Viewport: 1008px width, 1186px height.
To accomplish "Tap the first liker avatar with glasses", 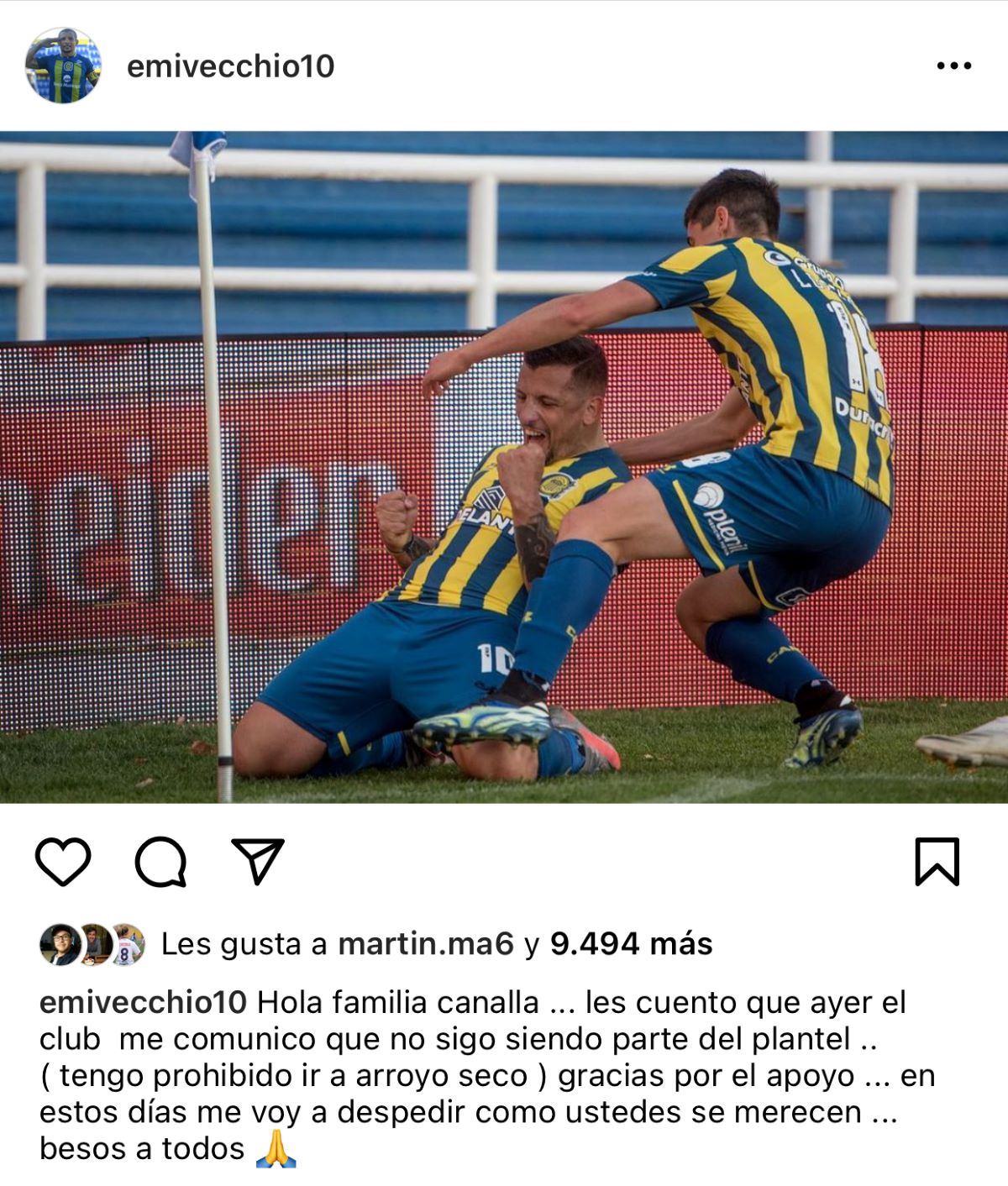I will click(x=60, y=944).
